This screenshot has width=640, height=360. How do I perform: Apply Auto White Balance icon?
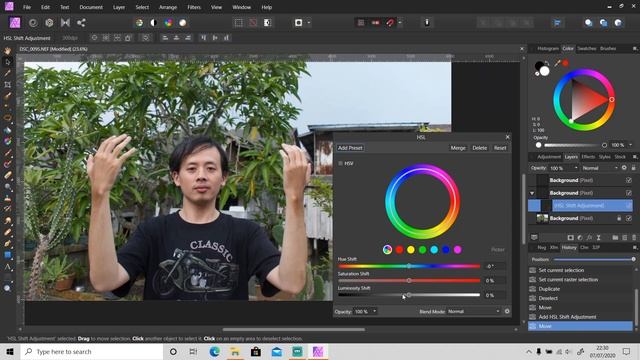click(x=183, y=23)
